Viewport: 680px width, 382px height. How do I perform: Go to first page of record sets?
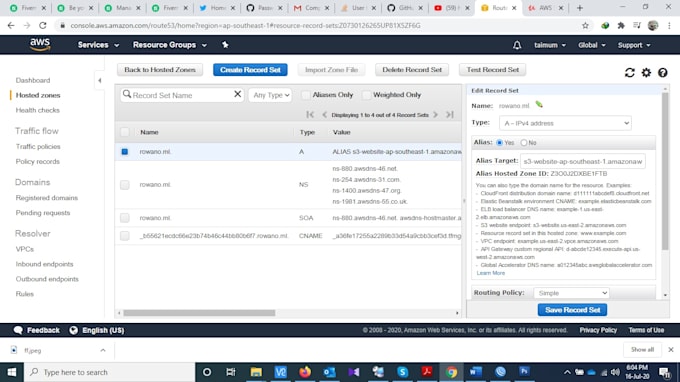[310, 114]
